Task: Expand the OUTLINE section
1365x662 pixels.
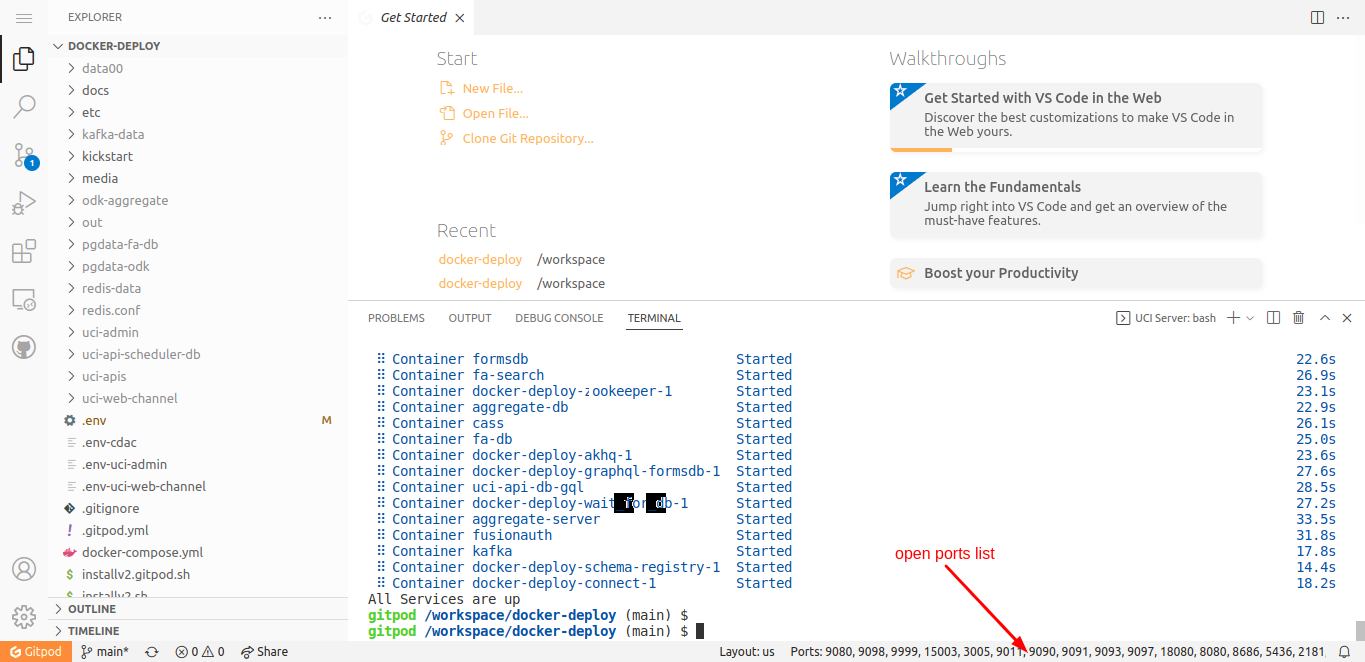Action: [198, 609]
